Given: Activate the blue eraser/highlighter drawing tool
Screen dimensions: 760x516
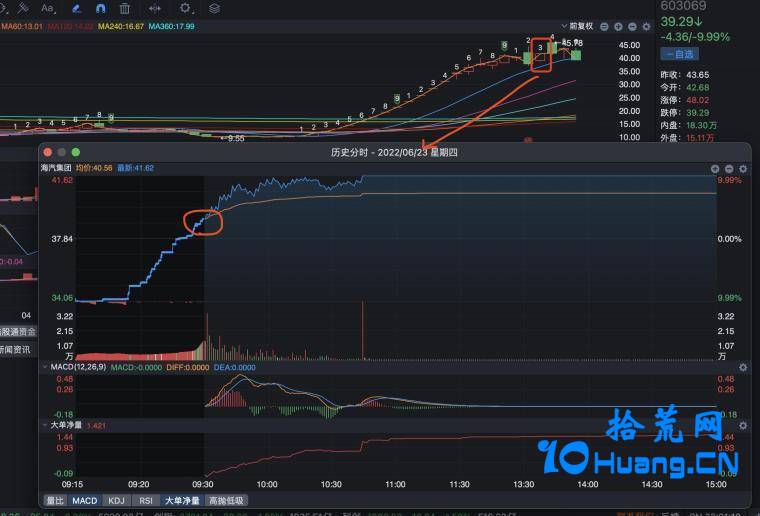Looking at the screenshot, I should 77,8.
